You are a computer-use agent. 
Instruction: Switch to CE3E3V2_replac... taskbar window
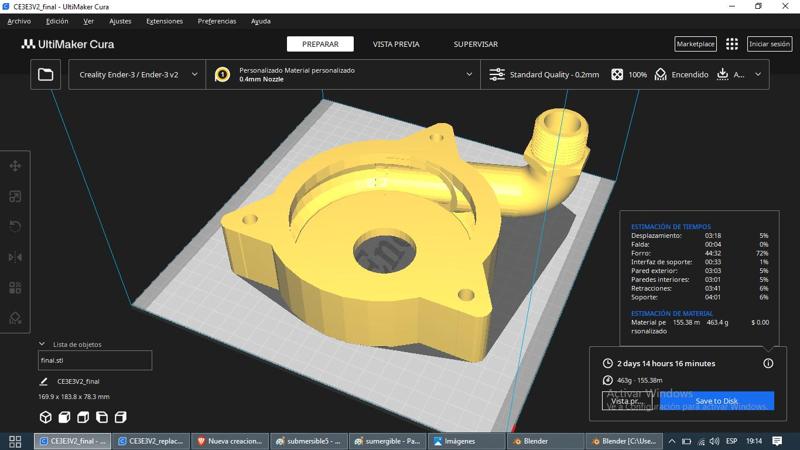(151, 441)
